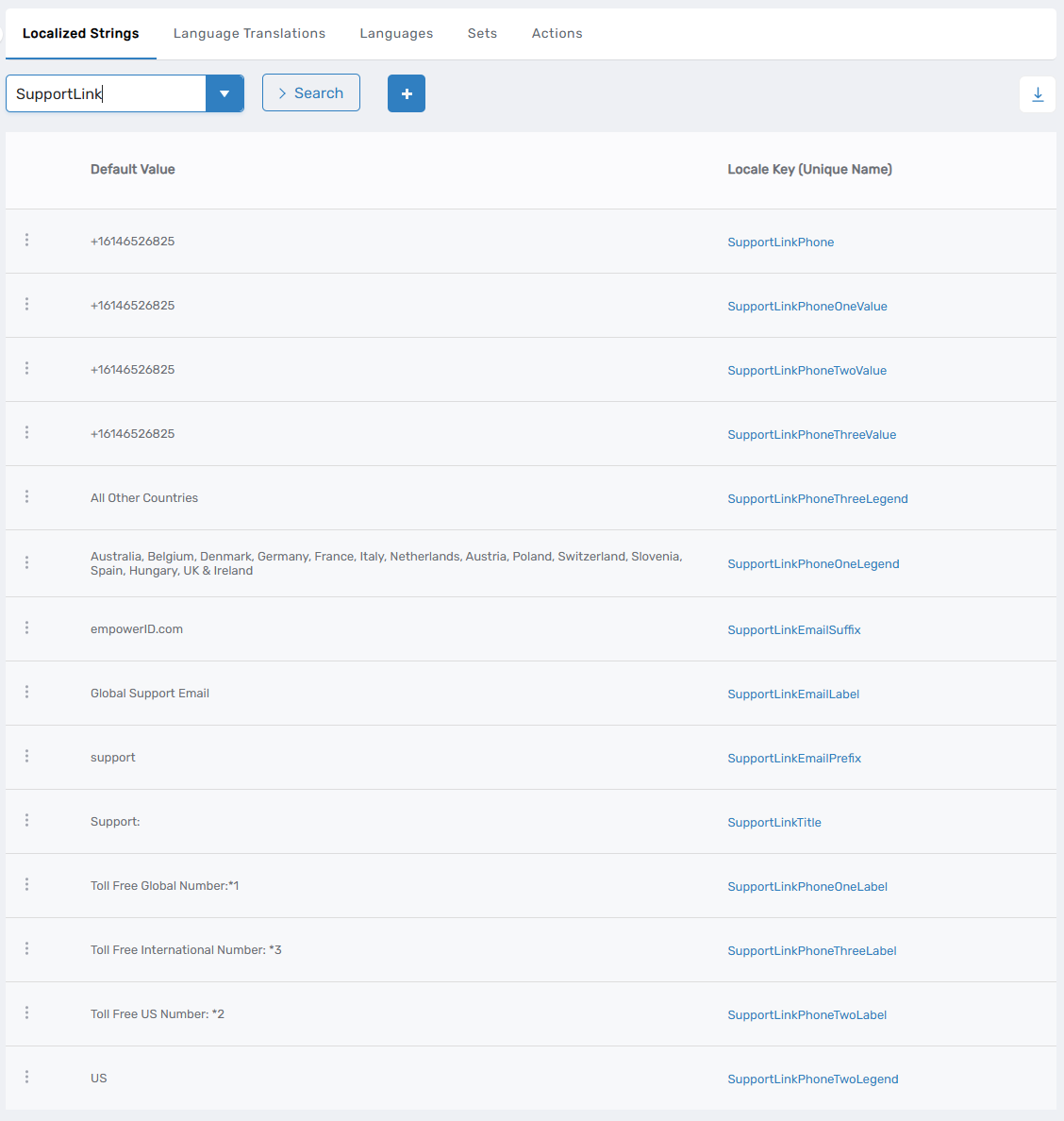The height and width of the screenshot is (1121, 1064).
Task: Select the Actions tab
Action: coord(557,33)
